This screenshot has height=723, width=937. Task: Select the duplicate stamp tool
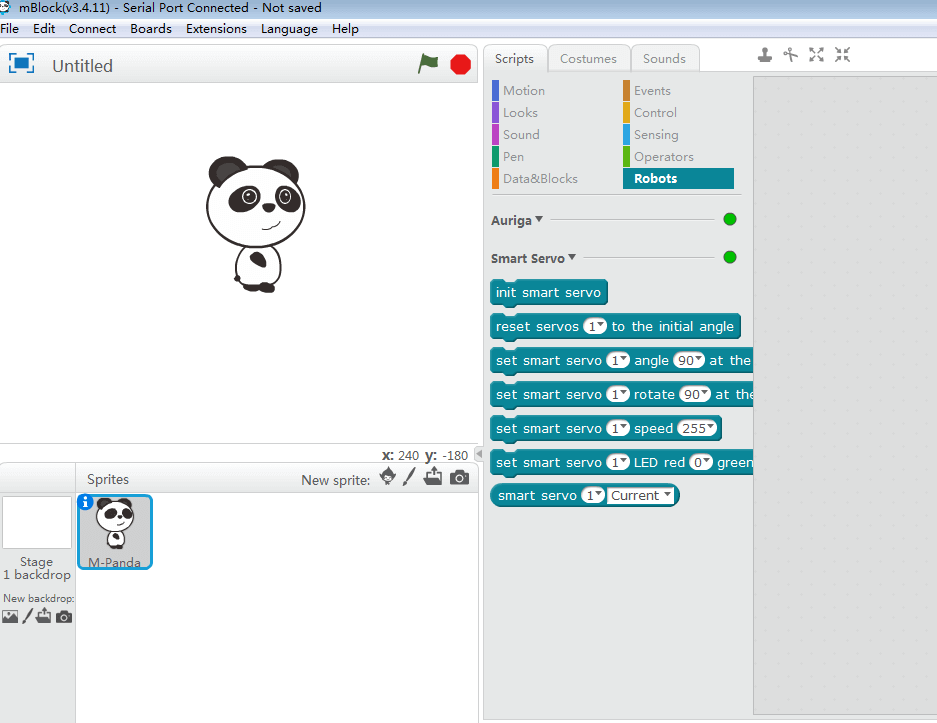click(765, 55)
